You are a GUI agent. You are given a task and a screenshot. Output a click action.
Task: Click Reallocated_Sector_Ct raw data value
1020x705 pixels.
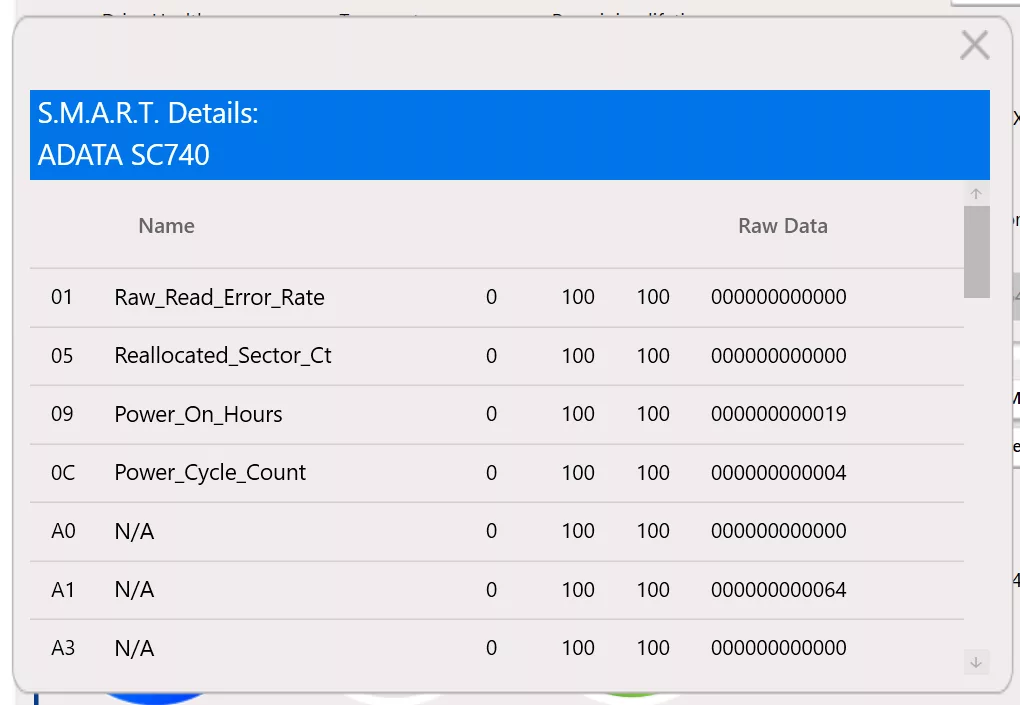pyautogui.click(x=779, y=355)
